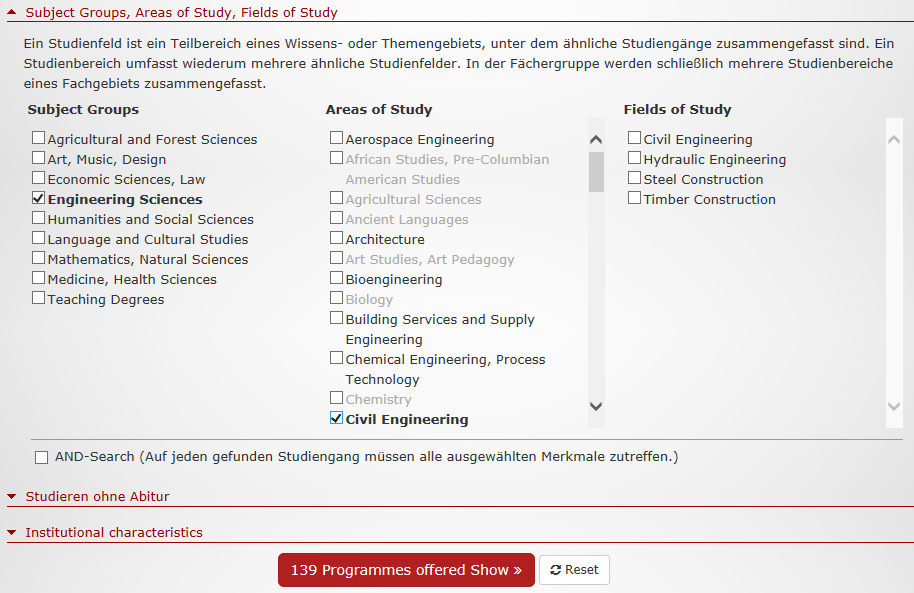Image resolution: width=914 pixels, height=593 pixels.
Task: Select Timber Construction field of study
Action: point(634,198)
